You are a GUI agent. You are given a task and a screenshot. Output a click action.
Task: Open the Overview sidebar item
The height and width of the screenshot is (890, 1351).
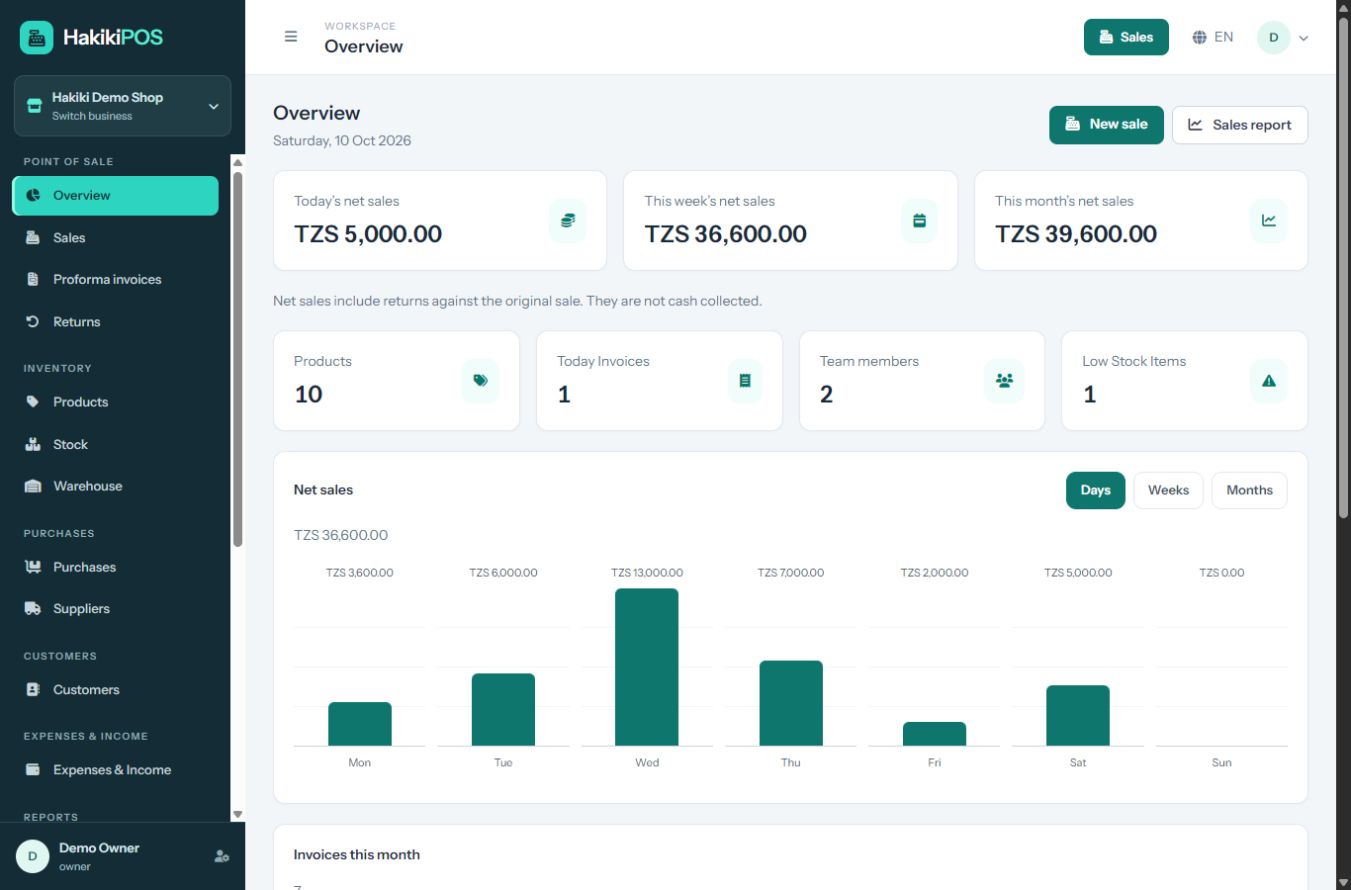(115, 195)
